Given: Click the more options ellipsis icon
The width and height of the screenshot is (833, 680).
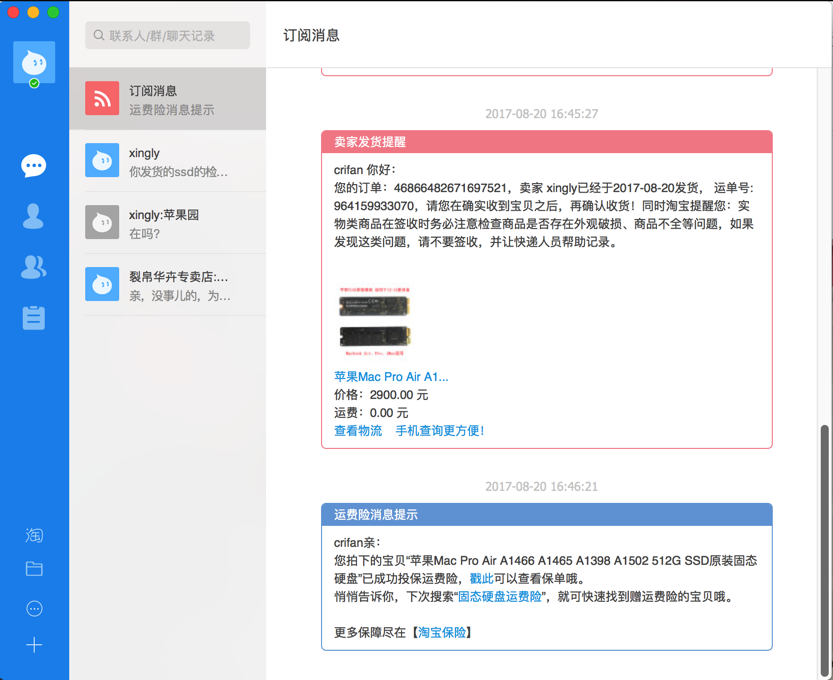Looking at the screenshot, I should click(34, 608).
